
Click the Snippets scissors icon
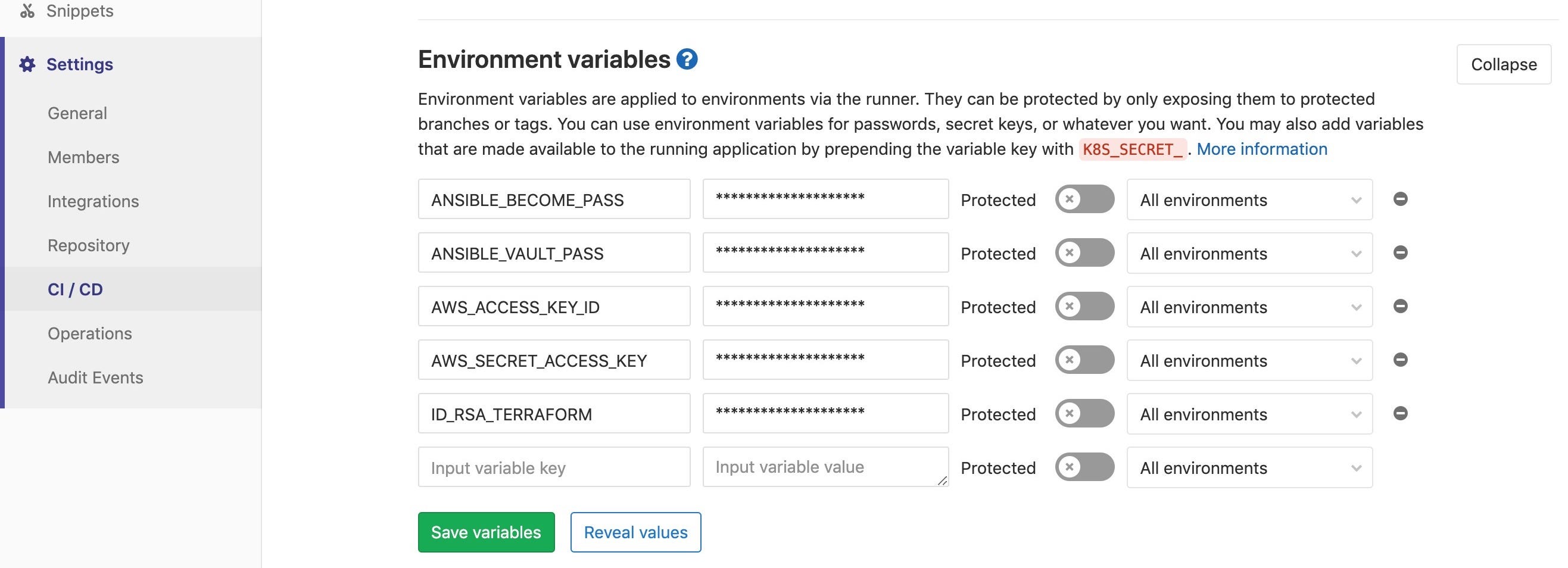coord(27,10)
